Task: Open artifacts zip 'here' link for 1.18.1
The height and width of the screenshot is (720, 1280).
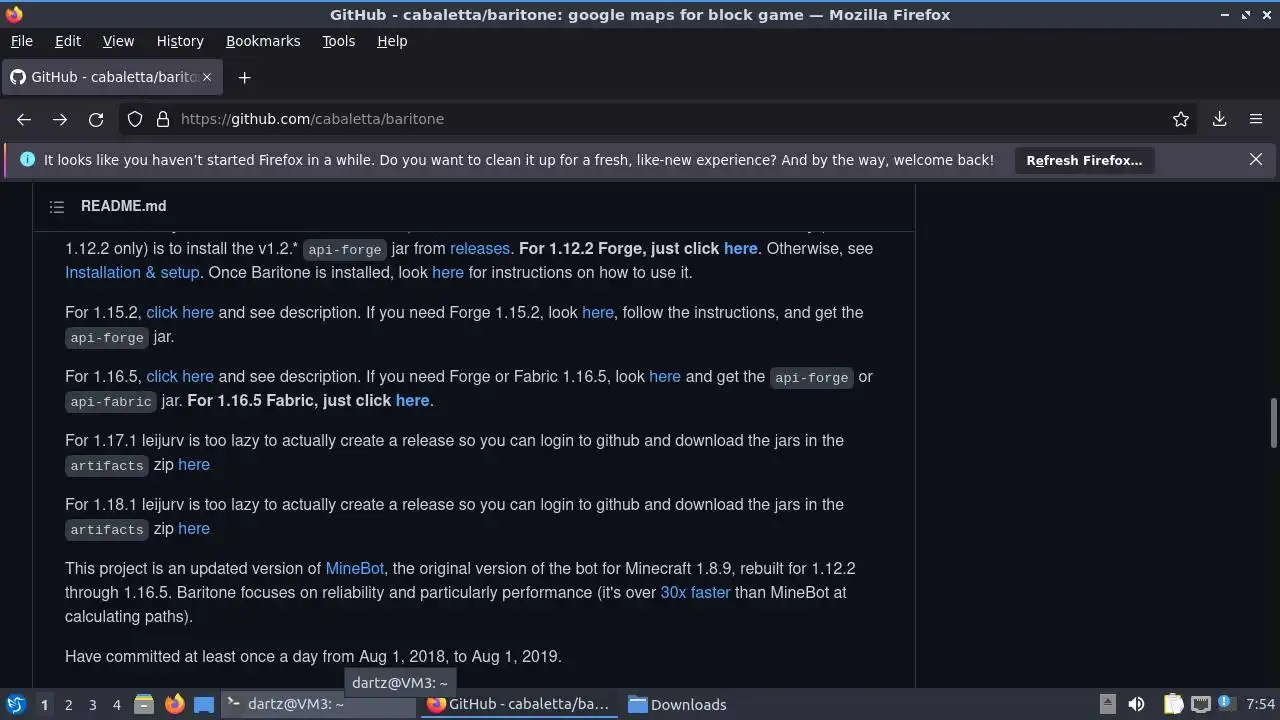Action: 194,528
